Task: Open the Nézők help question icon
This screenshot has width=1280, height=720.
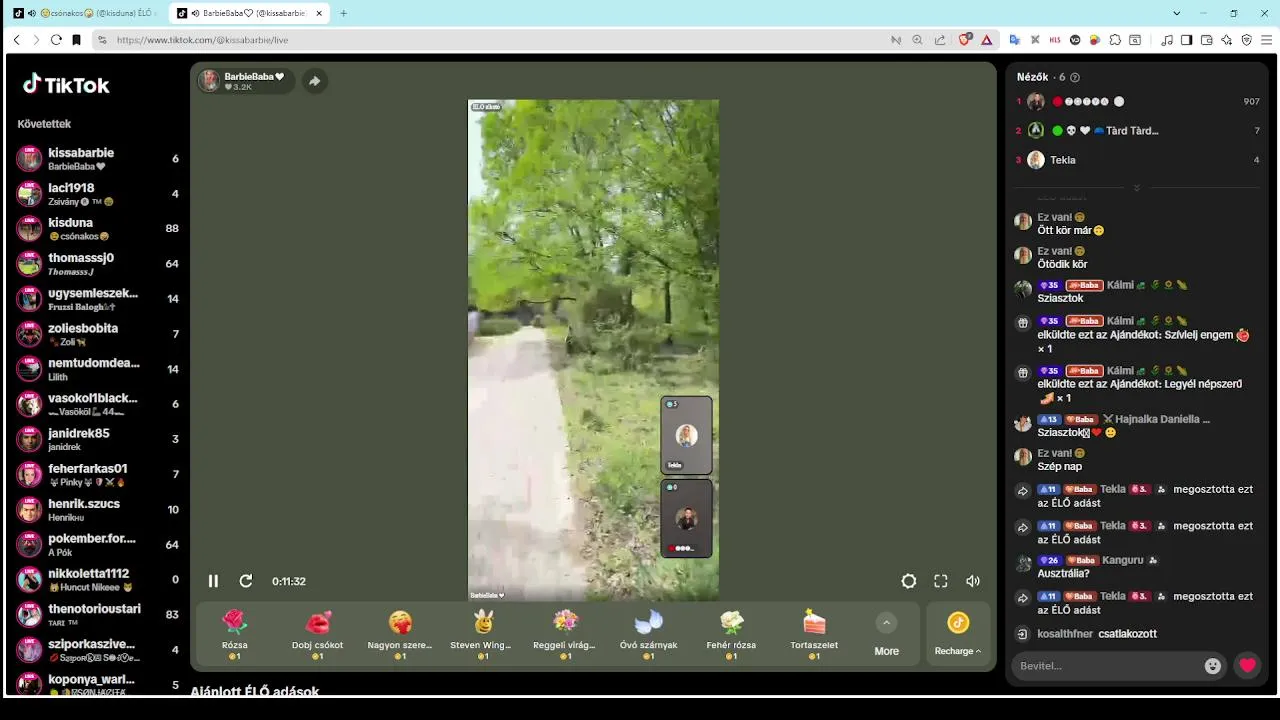Action: [1075, 77]
